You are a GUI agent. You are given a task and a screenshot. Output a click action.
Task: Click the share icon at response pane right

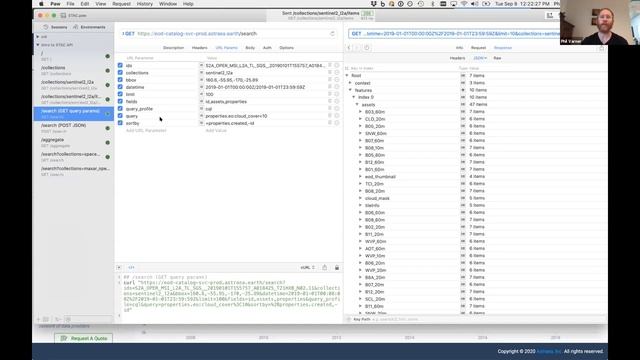pyautogui.click(x=602, y=48)
